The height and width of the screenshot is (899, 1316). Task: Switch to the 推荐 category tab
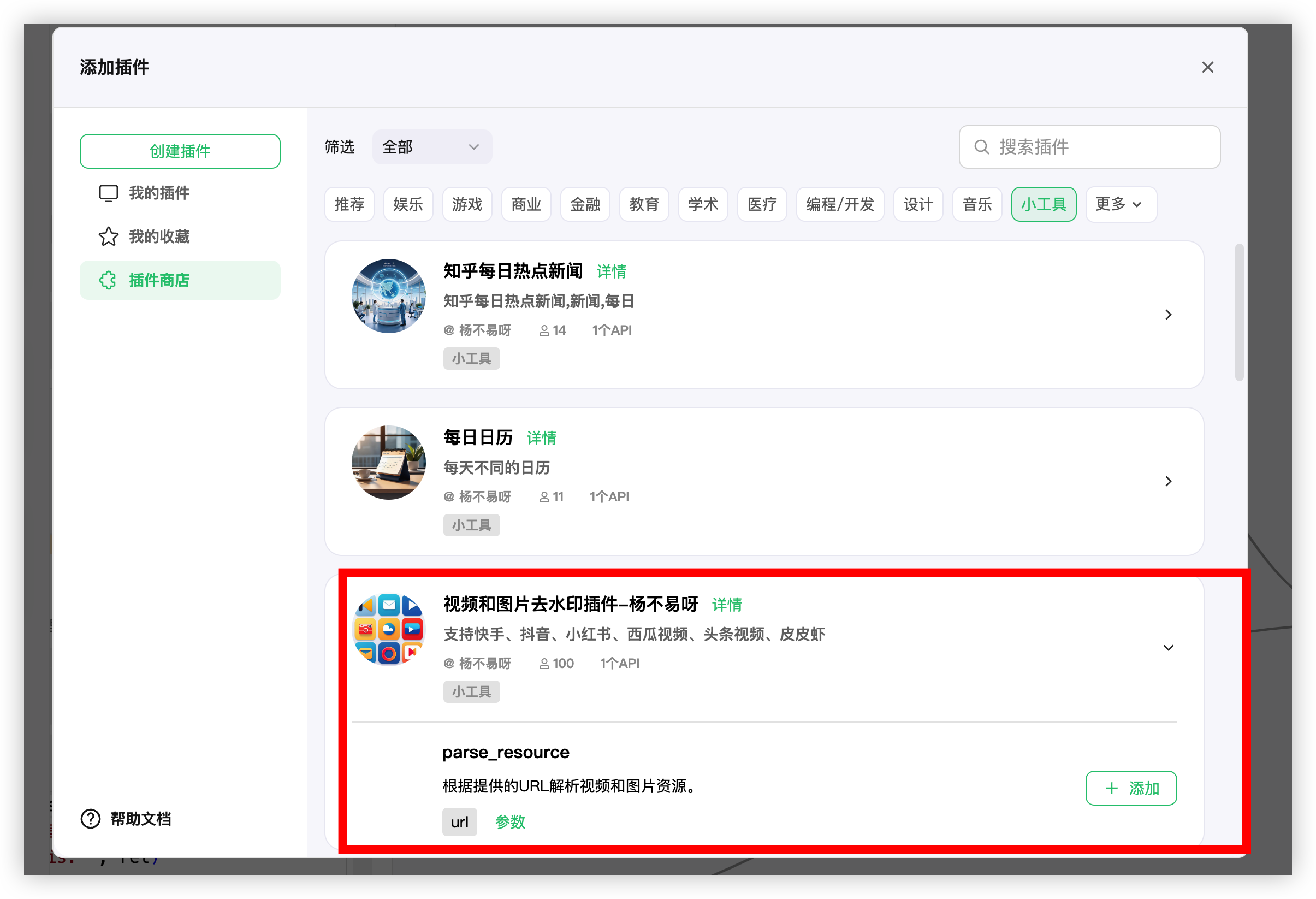tap(349, 204)
